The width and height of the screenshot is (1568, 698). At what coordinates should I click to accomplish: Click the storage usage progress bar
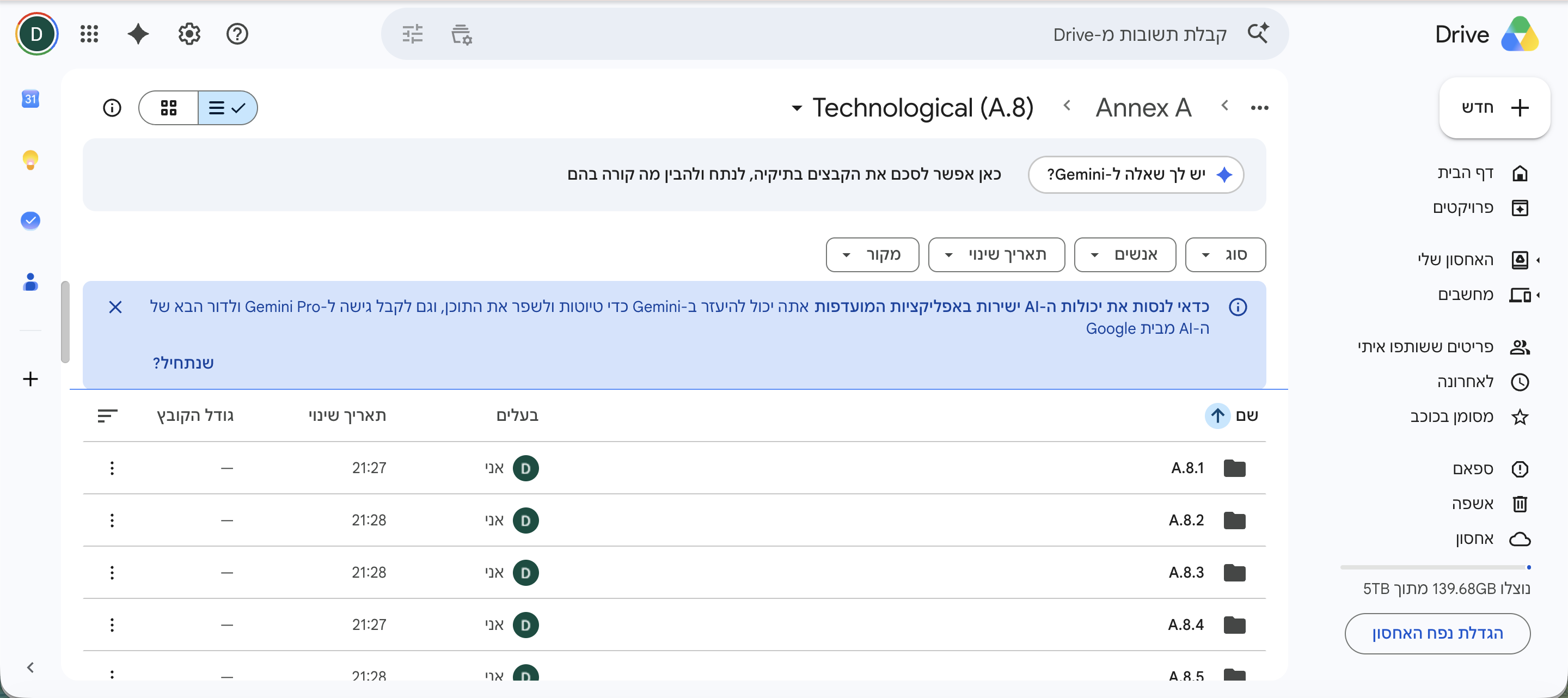pos(1435,567)
